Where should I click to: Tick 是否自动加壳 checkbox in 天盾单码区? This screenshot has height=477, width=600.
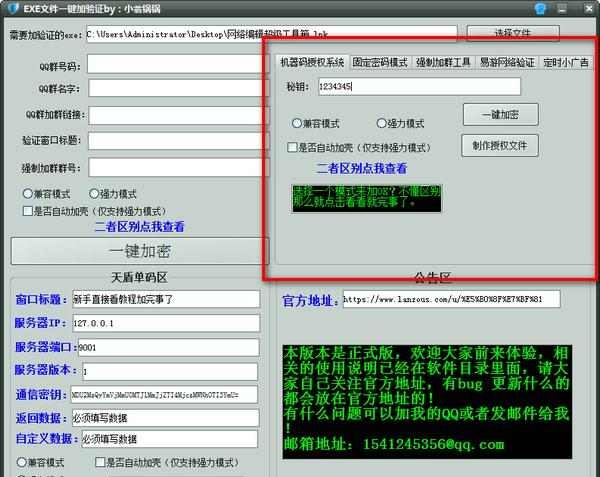(x=100, y=462)
